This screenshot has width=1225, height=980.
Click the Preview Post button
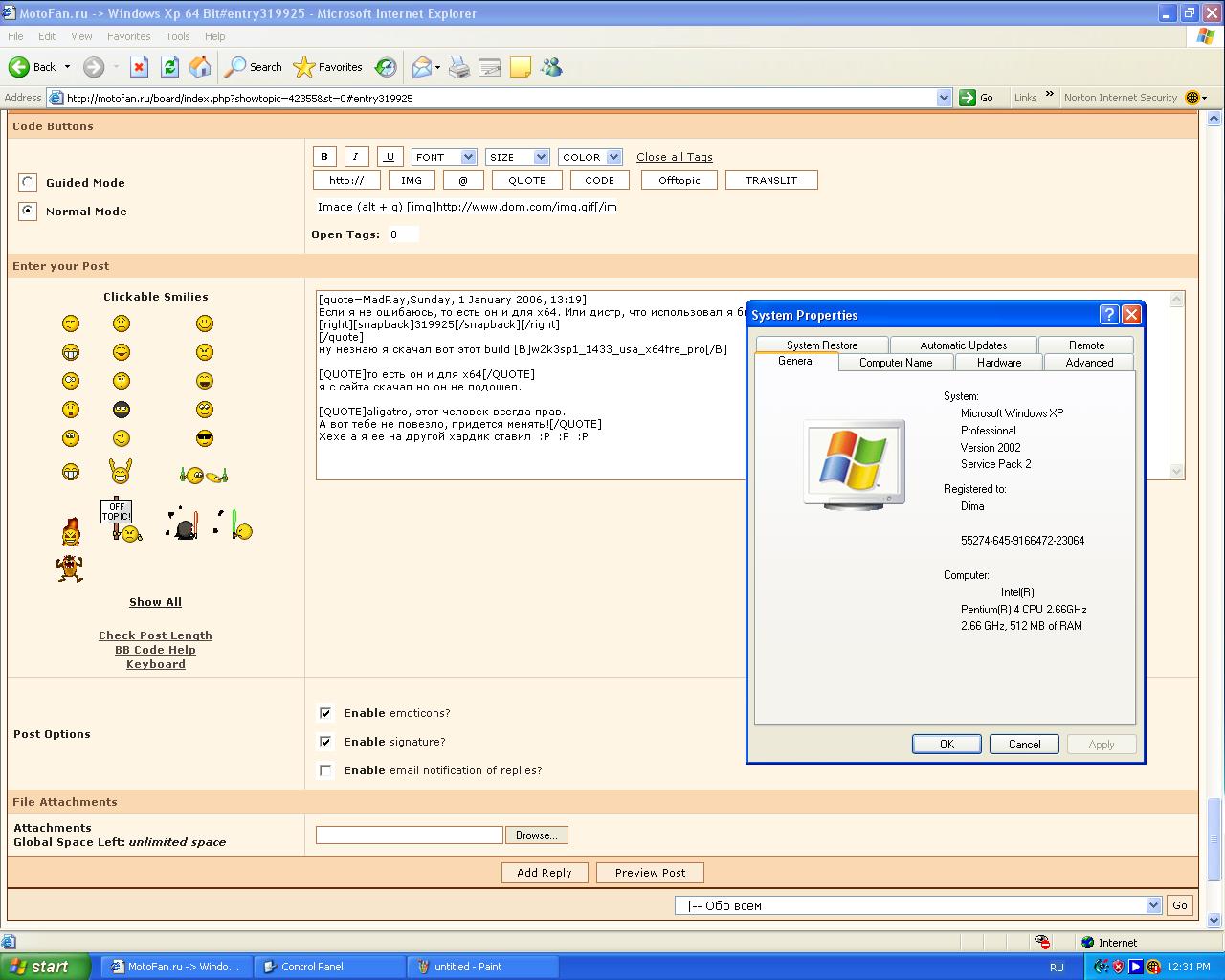651,873
